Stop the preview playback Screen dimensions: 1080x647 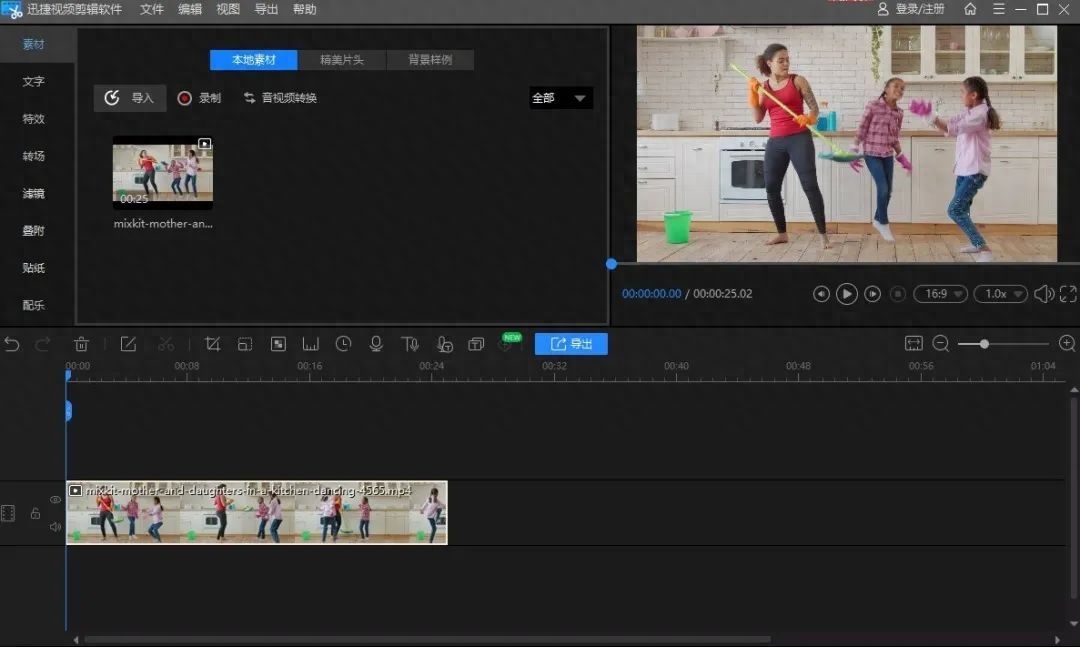pyautogui.click(x=897, y=294)
